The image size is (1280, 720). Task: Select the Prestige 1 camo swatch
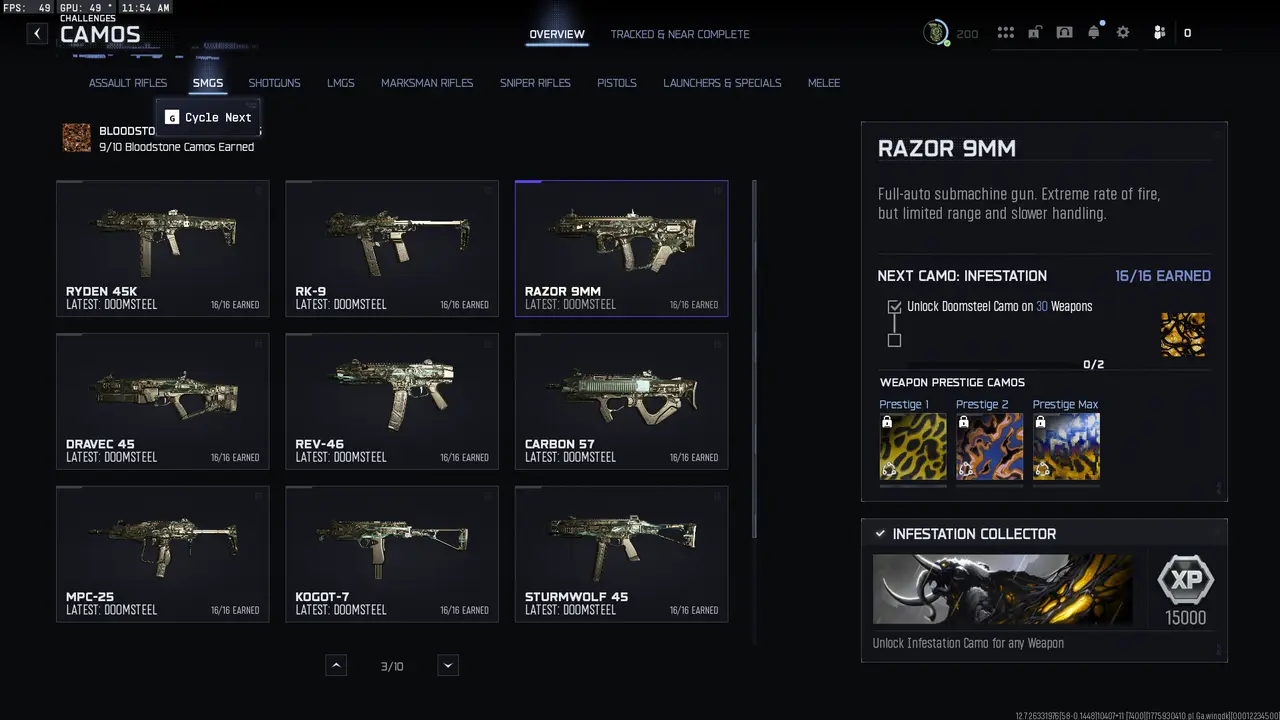coord(913,447)
